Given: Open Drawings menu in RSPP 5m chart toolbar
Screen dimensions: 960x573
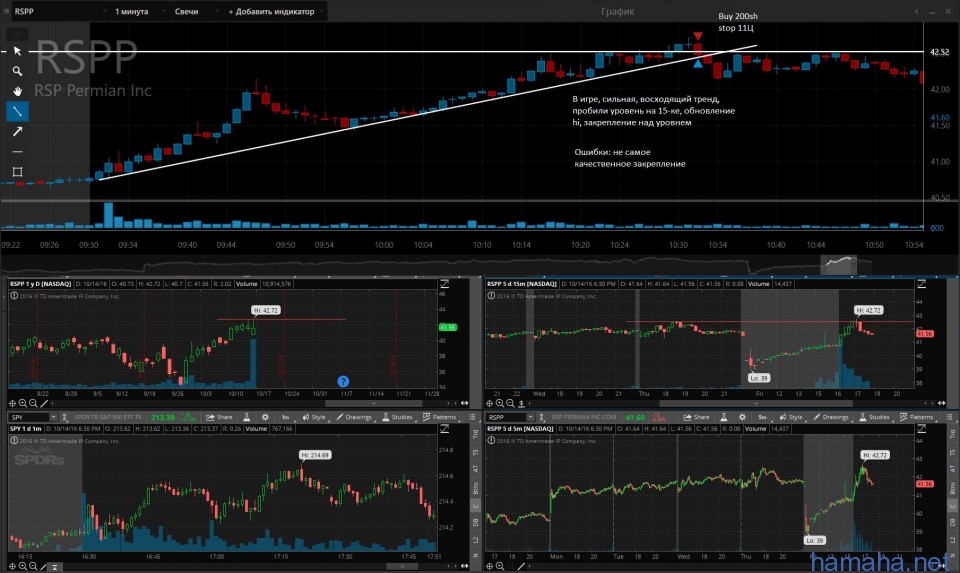Looking at the screenshot, I should click(831, 417).
